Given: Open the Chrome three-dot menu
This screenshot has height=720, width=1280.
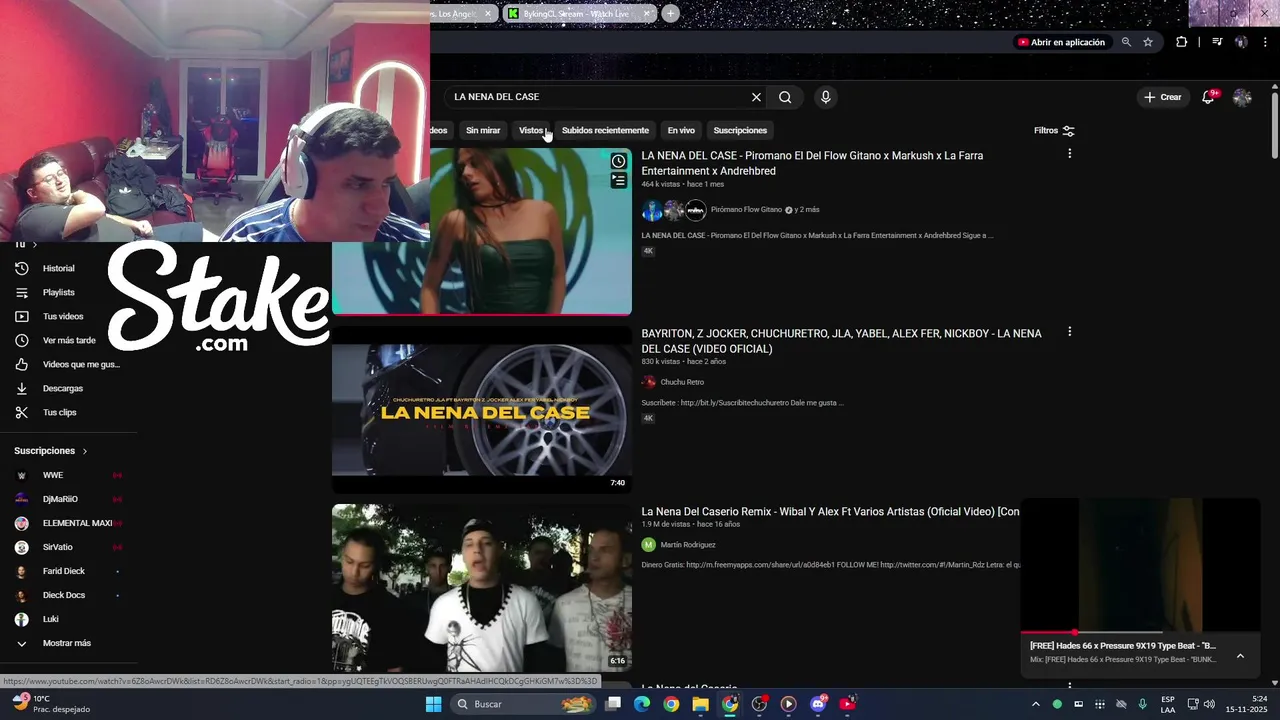Looking at the screenshot, I should (1264, 42).
